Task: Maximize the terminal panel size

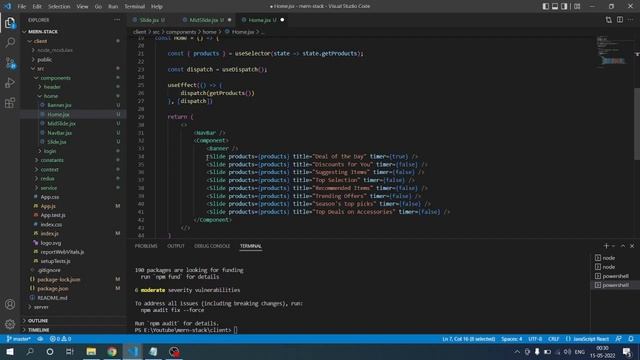Action: click(x=622, y=246)
